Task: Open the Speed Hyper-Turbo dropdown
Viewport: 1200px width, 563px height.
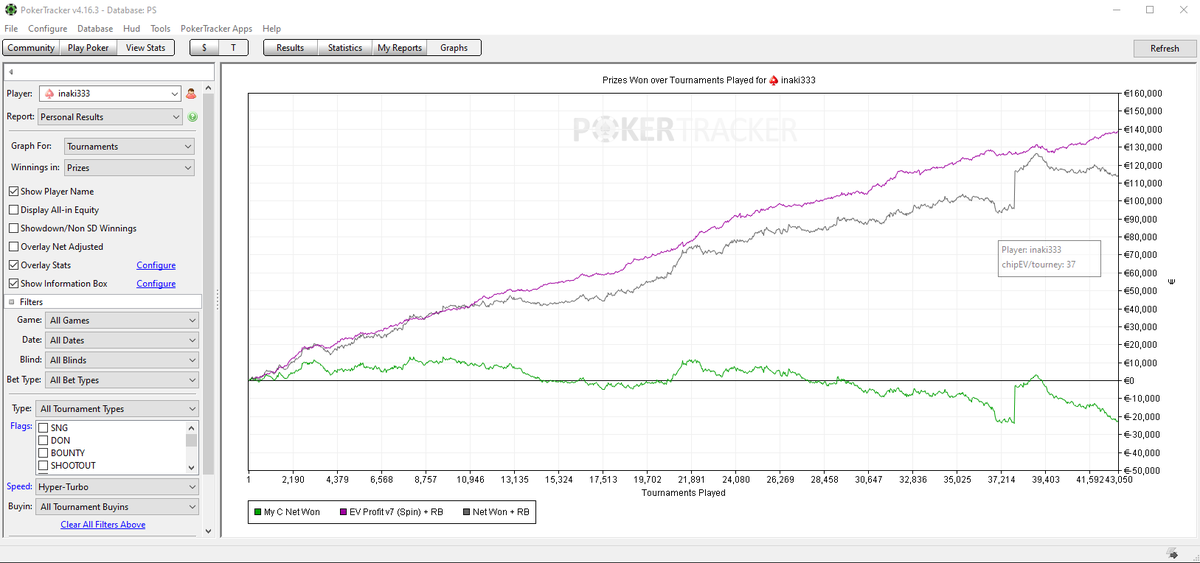Action: [x=117, y=487]
